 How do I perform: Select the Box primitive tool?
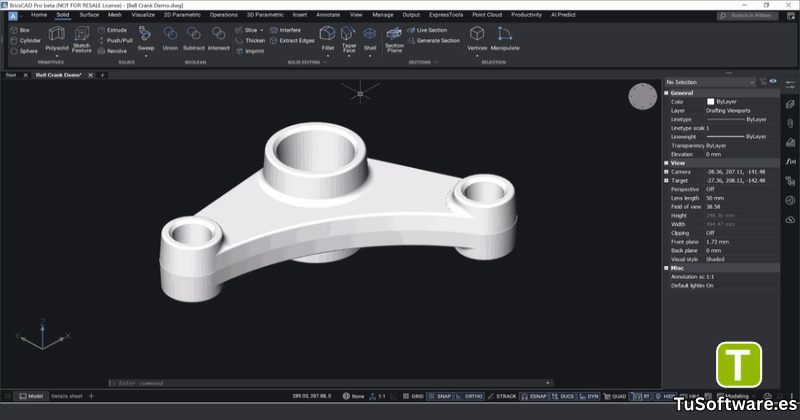(20, 30)
